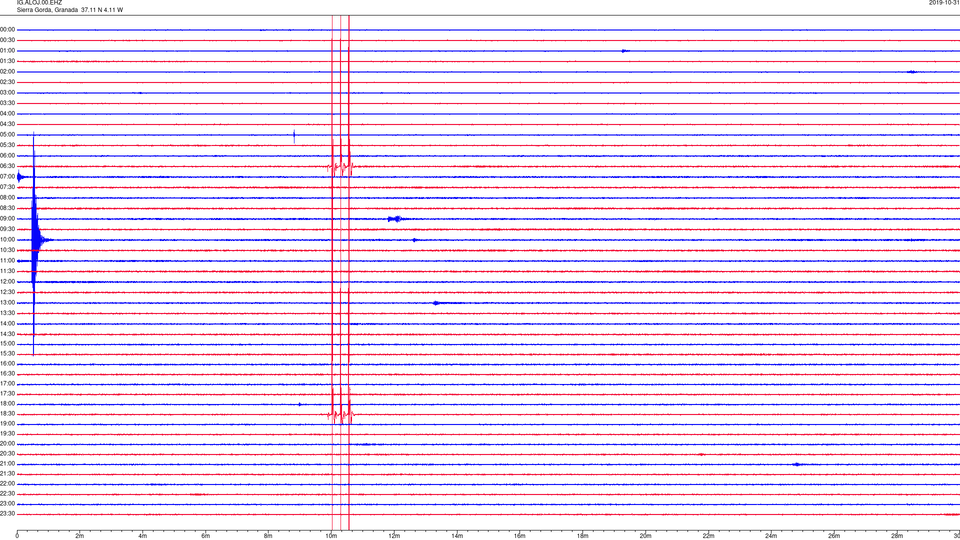Select the 23:00 row label

[x=7, y=504]
